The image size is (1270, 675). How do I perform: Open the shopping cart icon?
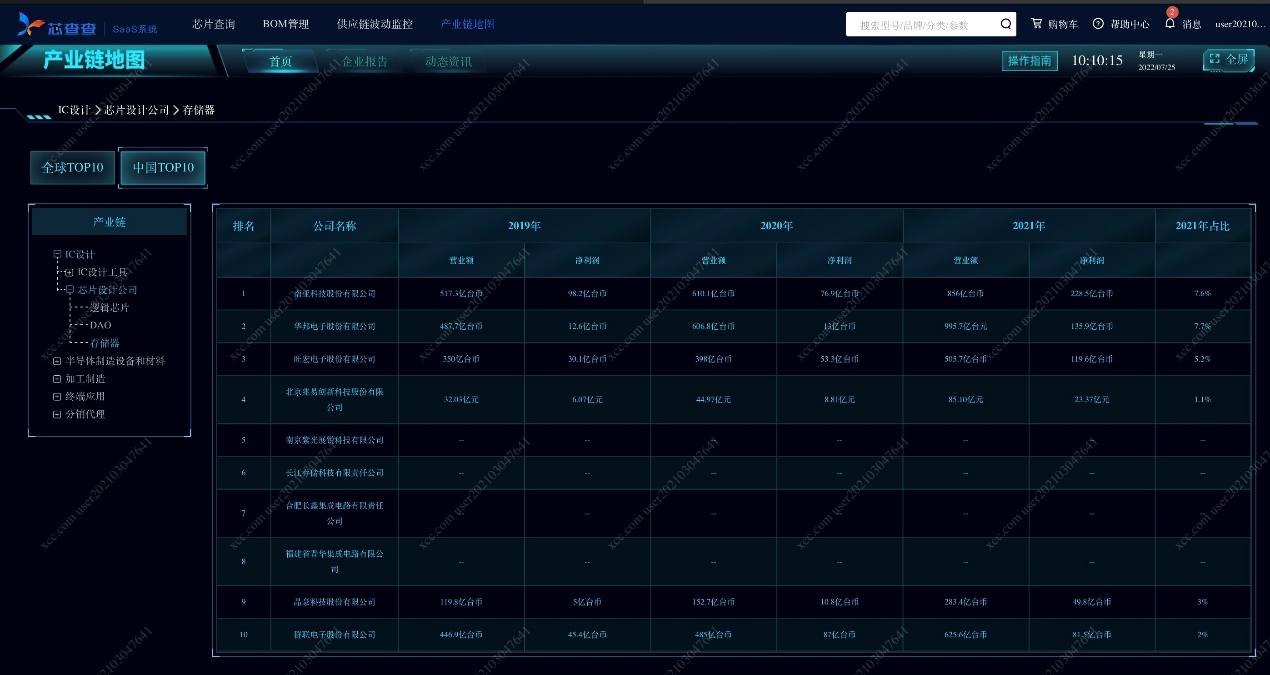pos(1036,24)
